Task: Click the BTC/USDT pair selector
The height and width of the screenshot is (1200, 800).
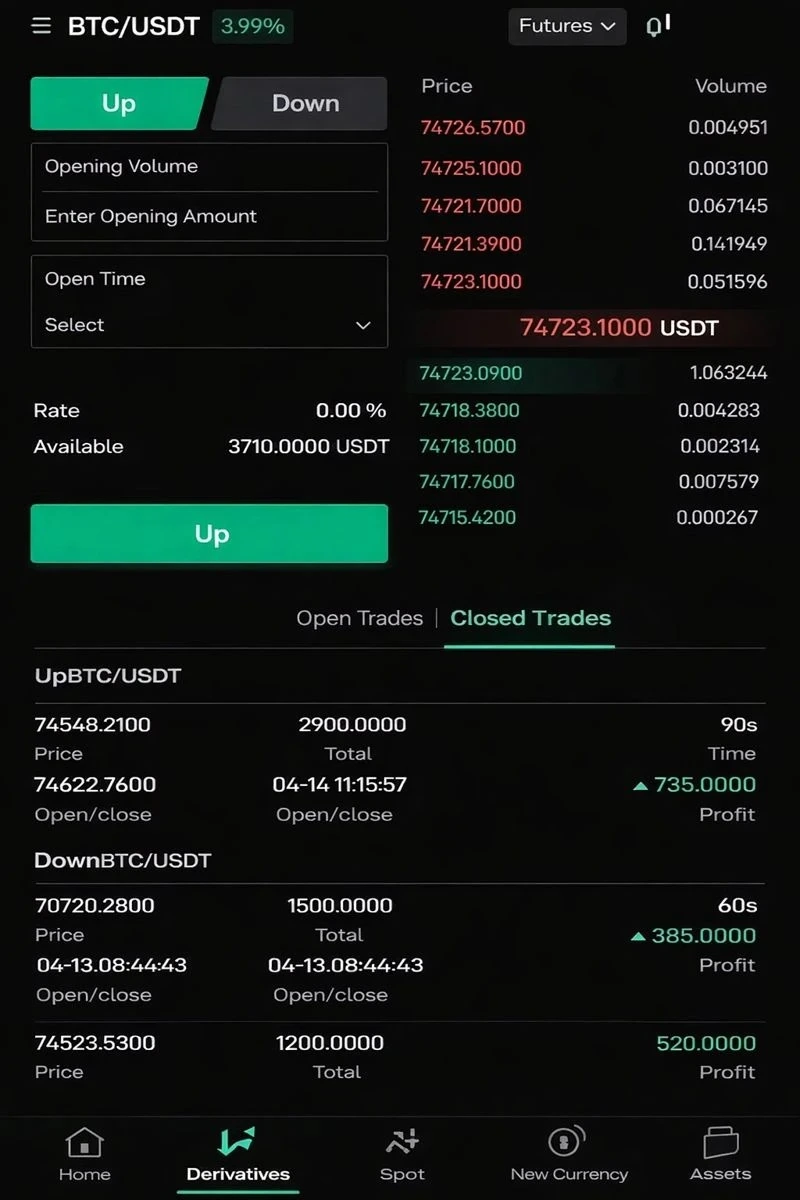Action: 134,26
